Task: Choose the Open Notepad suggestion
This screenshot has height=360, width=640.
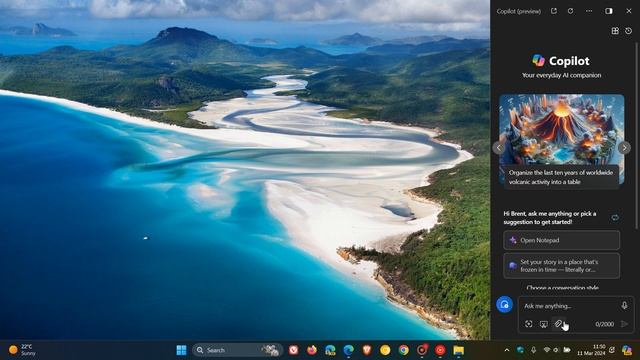Action: click(562, 240)
